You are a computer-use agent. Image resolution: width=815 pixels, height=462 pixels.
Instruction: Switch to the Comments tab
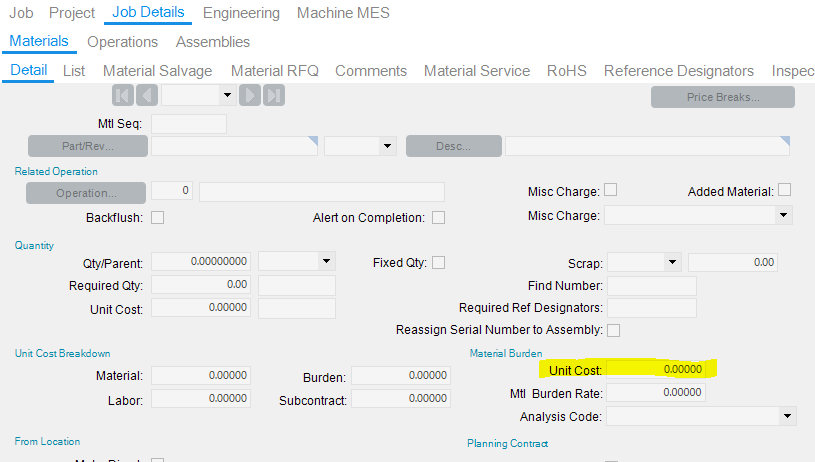pos(371,71)
